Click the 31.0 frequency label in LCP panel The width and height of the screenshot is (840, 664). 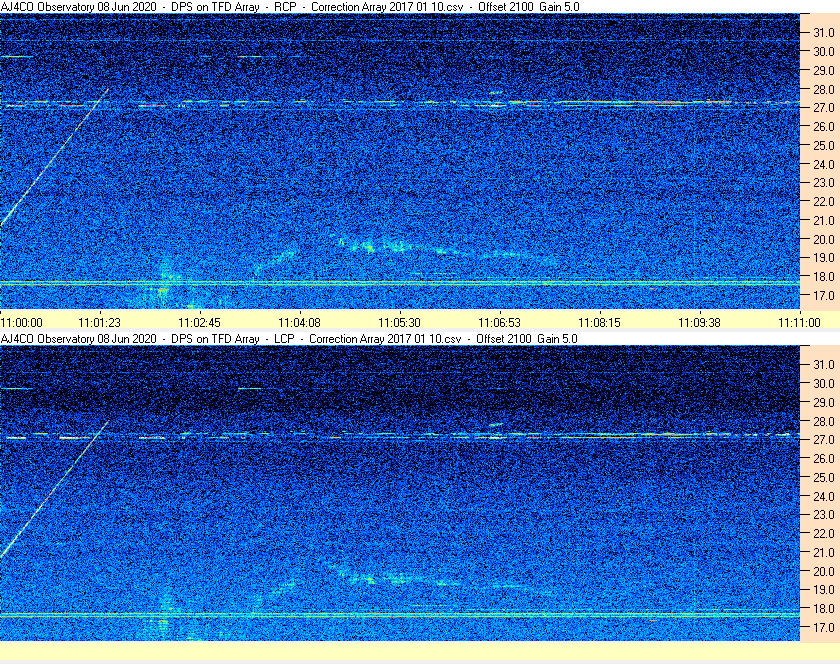824,364
